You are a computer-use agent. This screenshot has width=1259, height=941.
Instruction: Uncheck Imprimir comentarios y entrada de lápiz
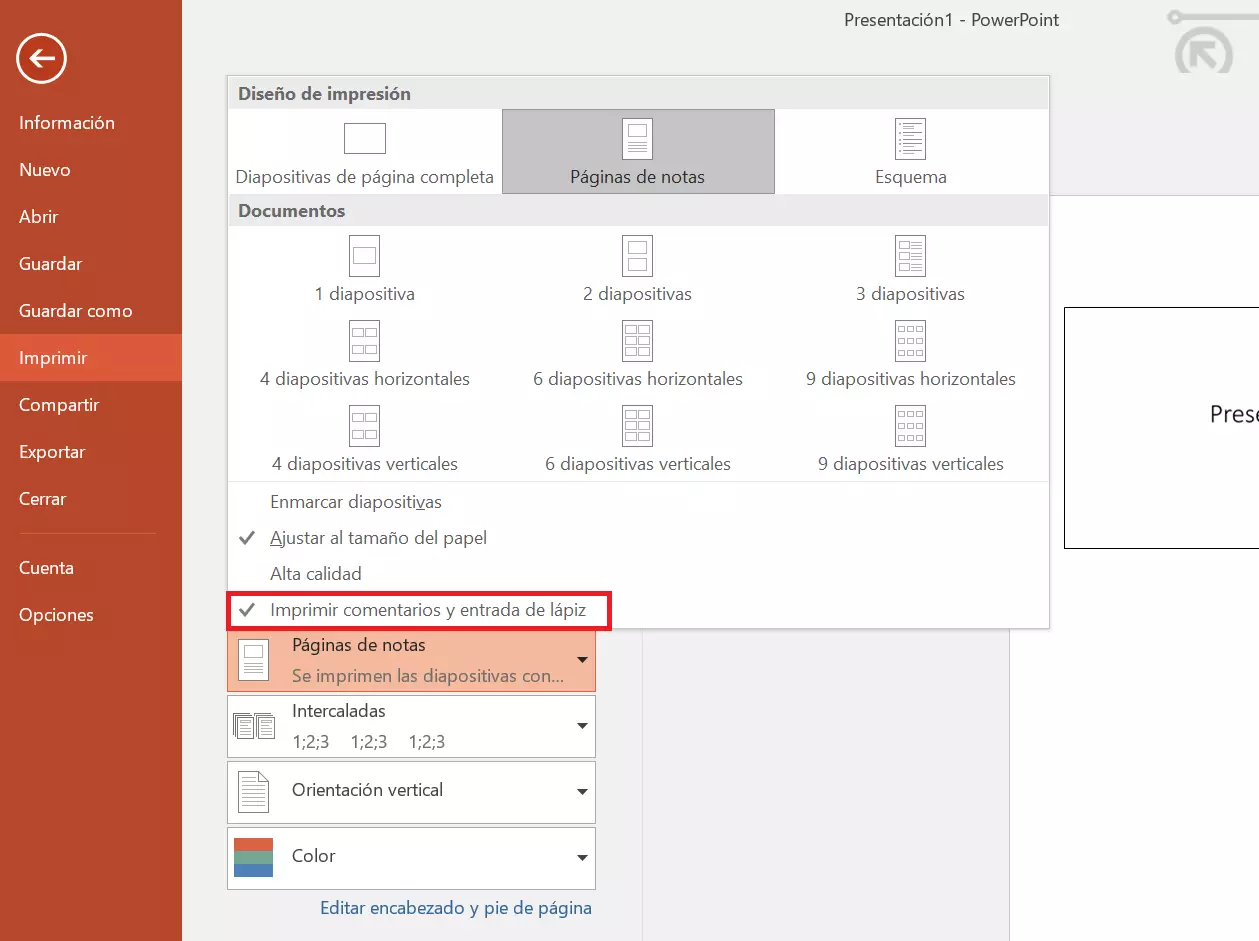[x=638, y=609]
